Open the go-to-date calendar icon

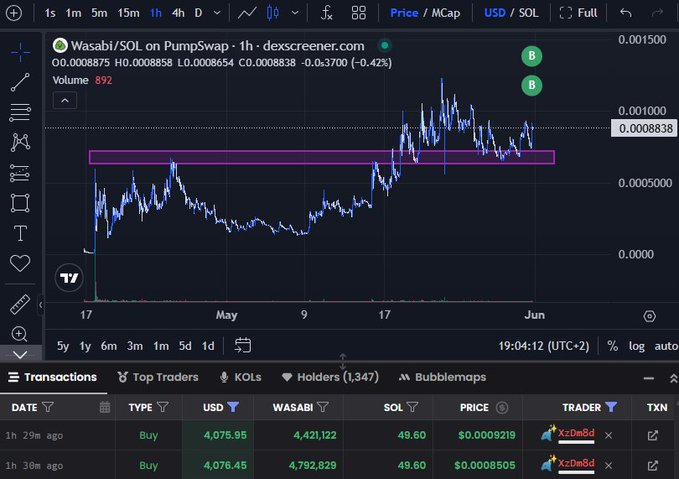[x=242, y=346]
